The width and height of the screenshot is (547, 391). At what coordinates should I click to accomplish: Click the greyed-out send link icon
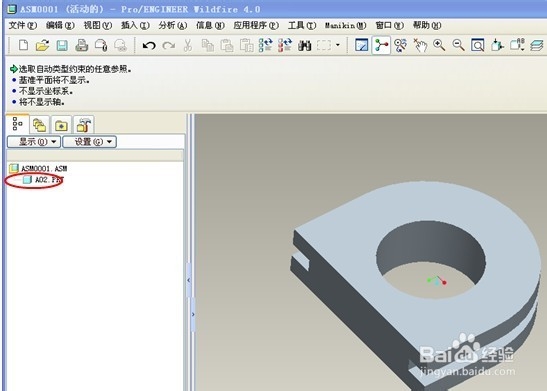[x=120, y=45]
